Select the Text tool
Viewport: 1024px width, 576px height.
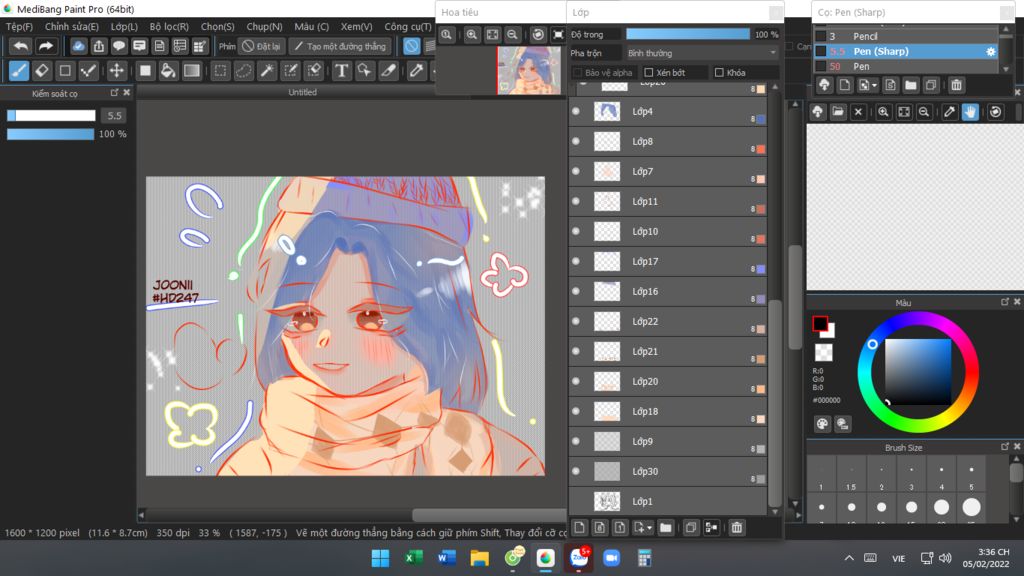pos(341,71)
